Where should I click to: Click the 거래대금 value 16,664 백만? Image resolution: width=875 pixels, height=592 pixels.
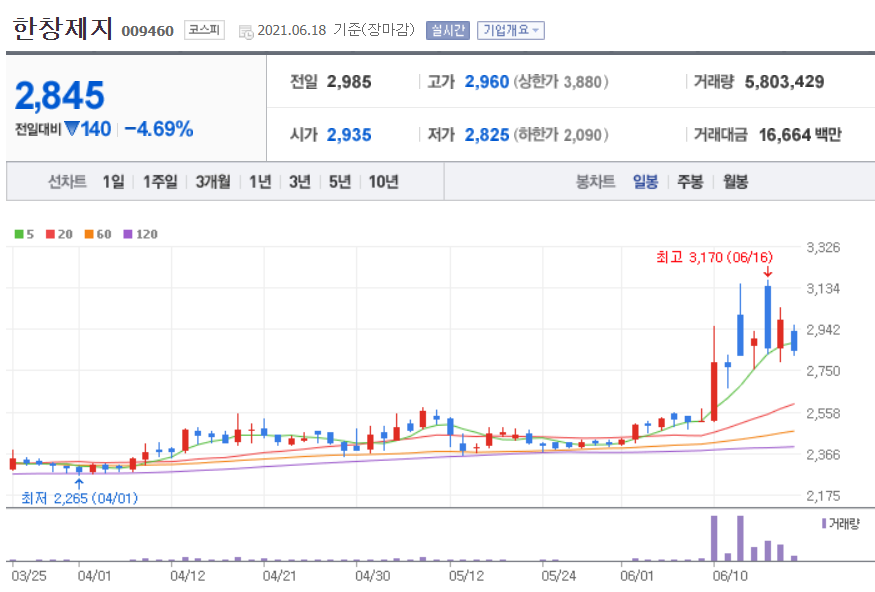coord(800,135)
